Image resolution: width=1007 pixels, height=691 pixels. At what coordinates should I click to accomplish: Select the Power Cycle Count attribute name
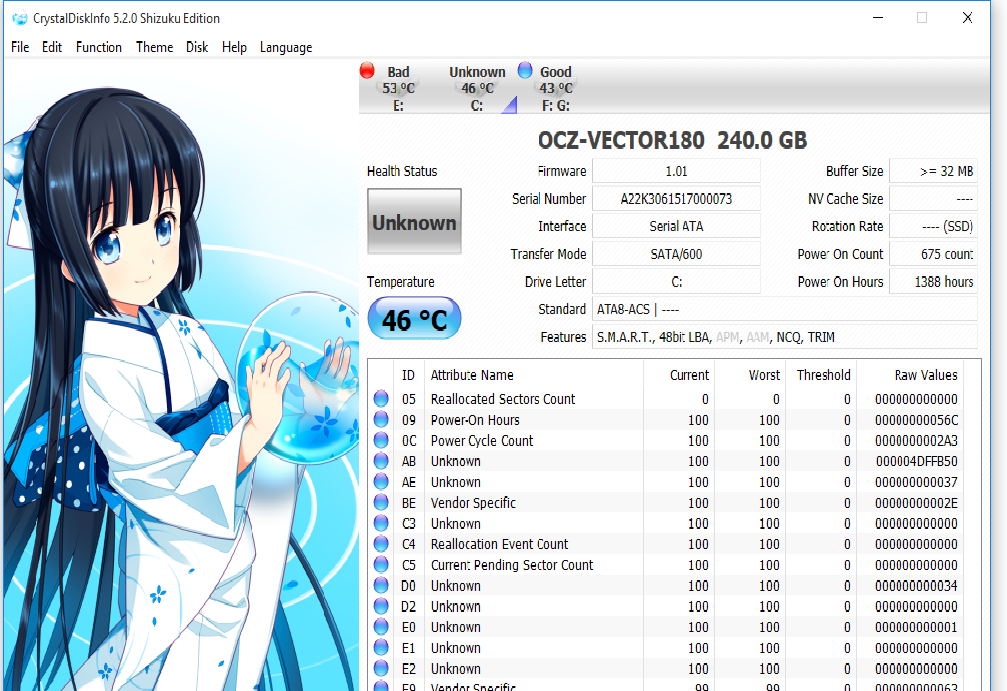(x=482, y=441)
